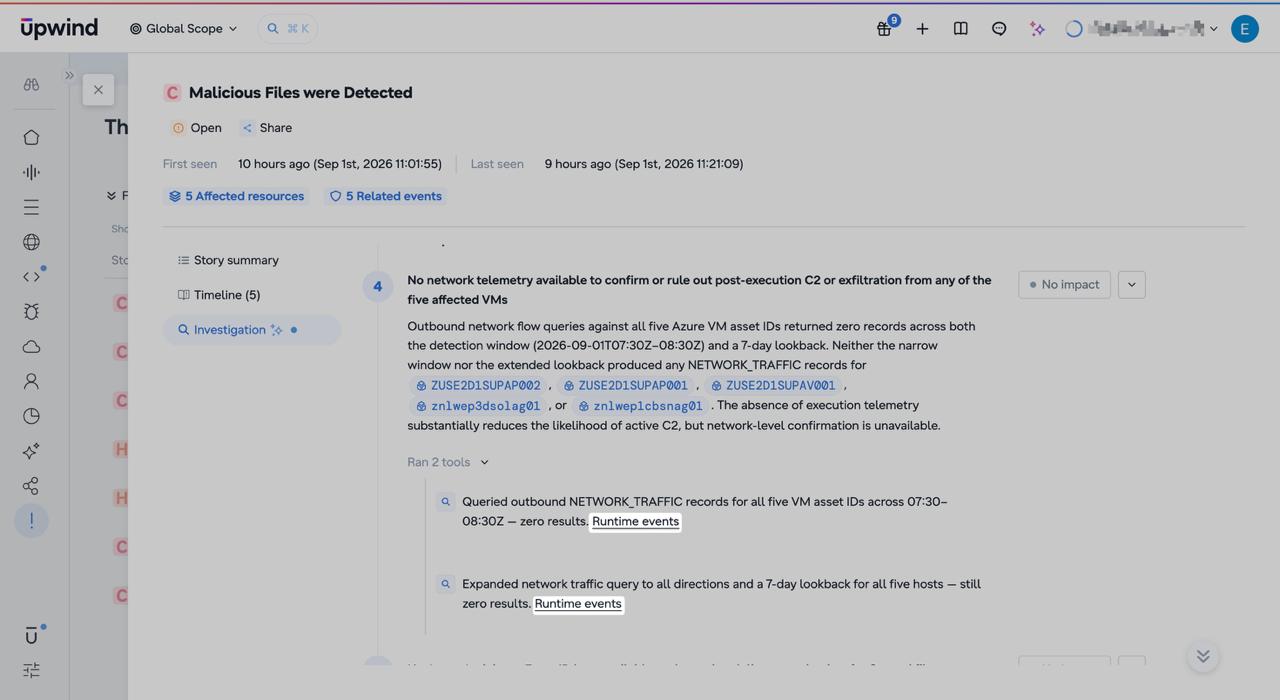
Task: Open the person identity sidebar icon
Action: pyautogui.click(x=31, y=381)
